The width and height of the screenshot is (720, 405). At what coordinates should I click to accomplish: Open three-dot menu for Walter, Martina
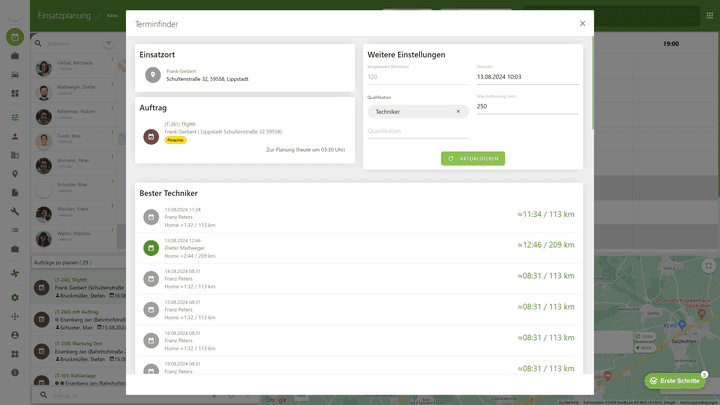(x=112, y=231)
